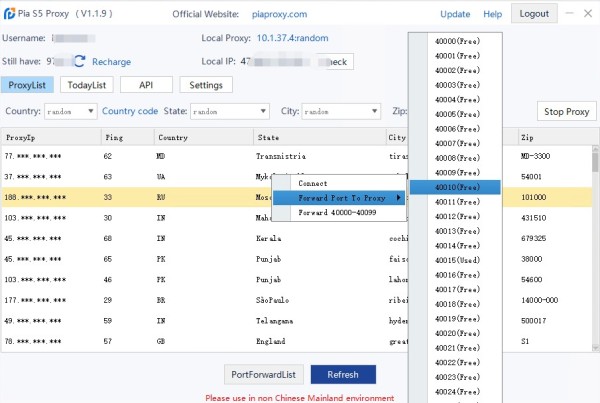Close the Pia S5 Proxy window
This screenshot has width=600, height=403.
tap(588, 13)
